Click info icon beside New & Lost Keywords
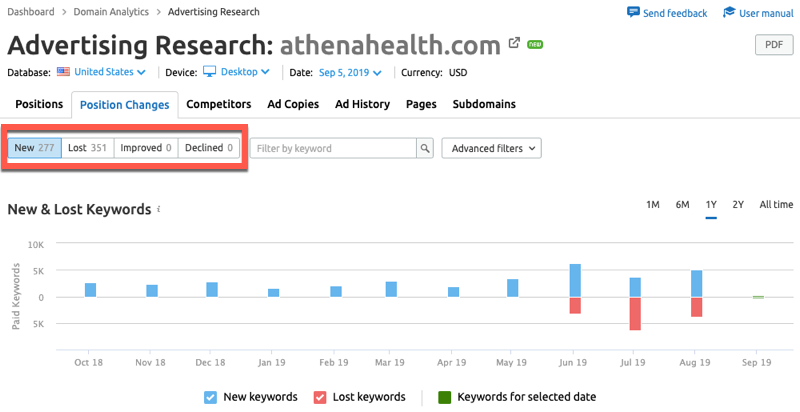Screen dimensions: 800x412 [x=159, y=210]
